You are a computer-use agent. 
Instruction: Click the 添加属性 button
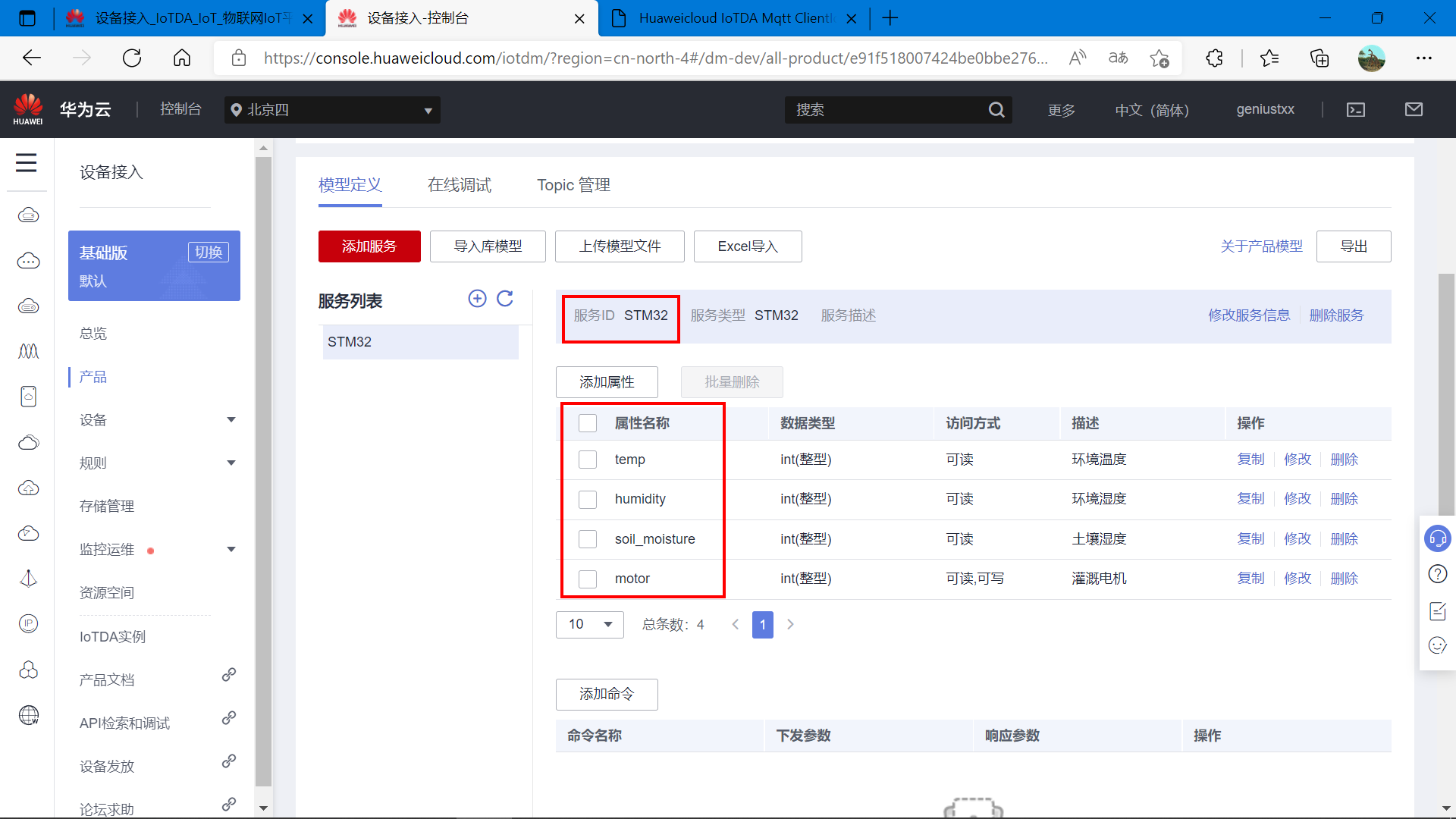click(607, 382)
